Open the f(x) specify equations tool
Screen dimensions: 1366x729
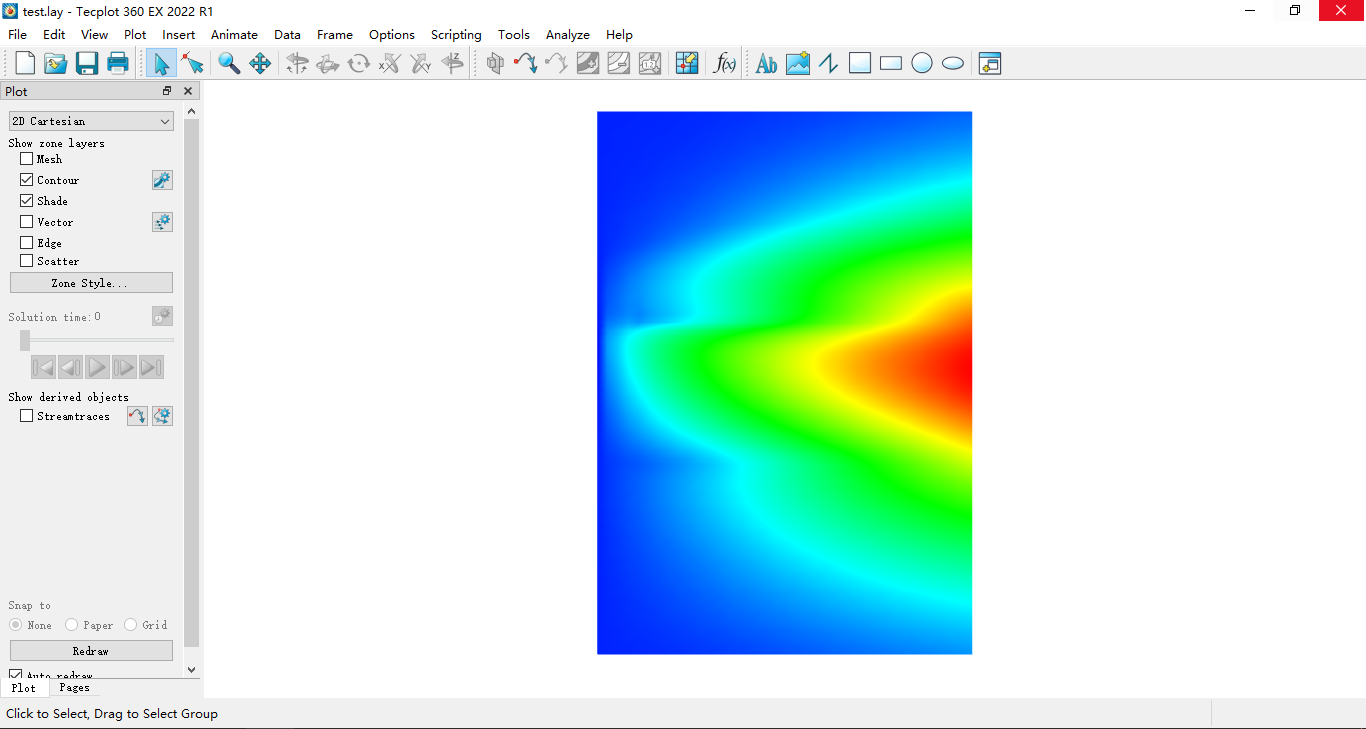tap(725, 63)
